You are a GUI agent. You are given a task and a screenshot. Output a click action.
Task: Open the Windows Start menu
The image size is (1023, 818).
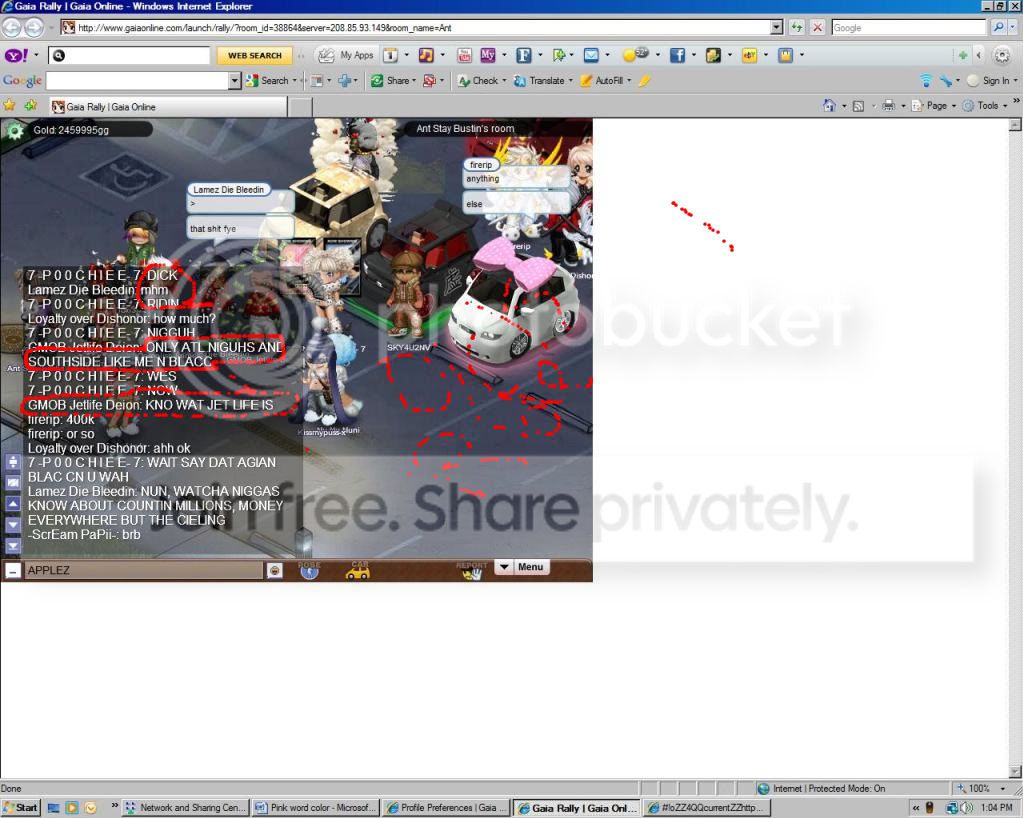(x=20, y=808)
